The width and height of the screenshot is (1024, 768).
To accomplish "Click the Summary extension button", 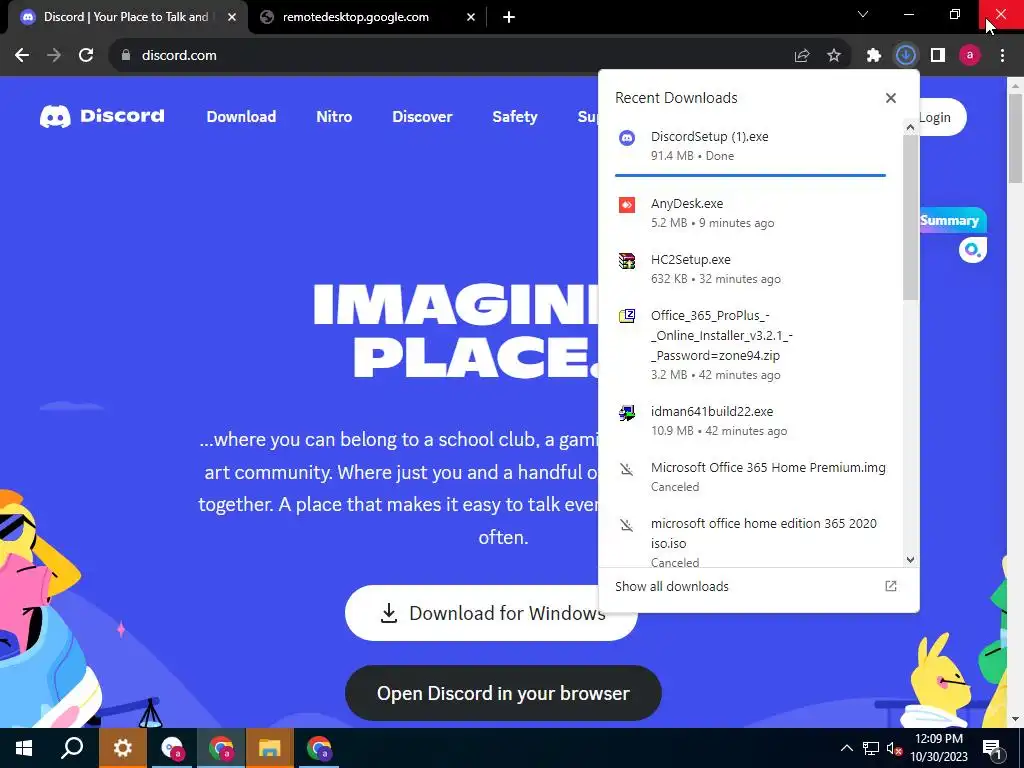I will [x=953, y=221].
